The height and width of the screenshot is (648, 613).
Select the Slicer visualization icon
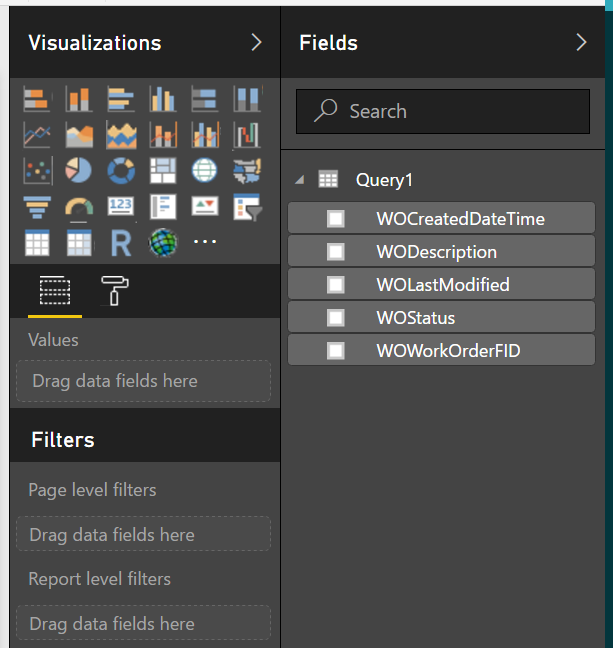click(247, 207)
